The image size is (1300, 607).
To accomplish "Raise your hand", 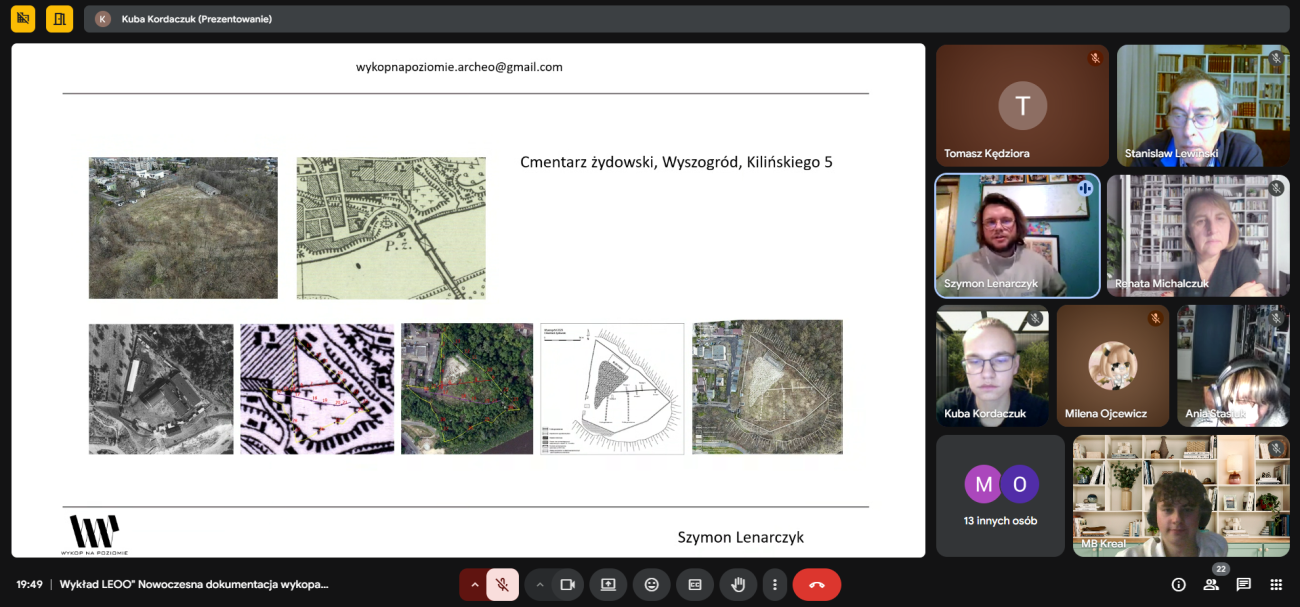I will [x=738, y=584].
